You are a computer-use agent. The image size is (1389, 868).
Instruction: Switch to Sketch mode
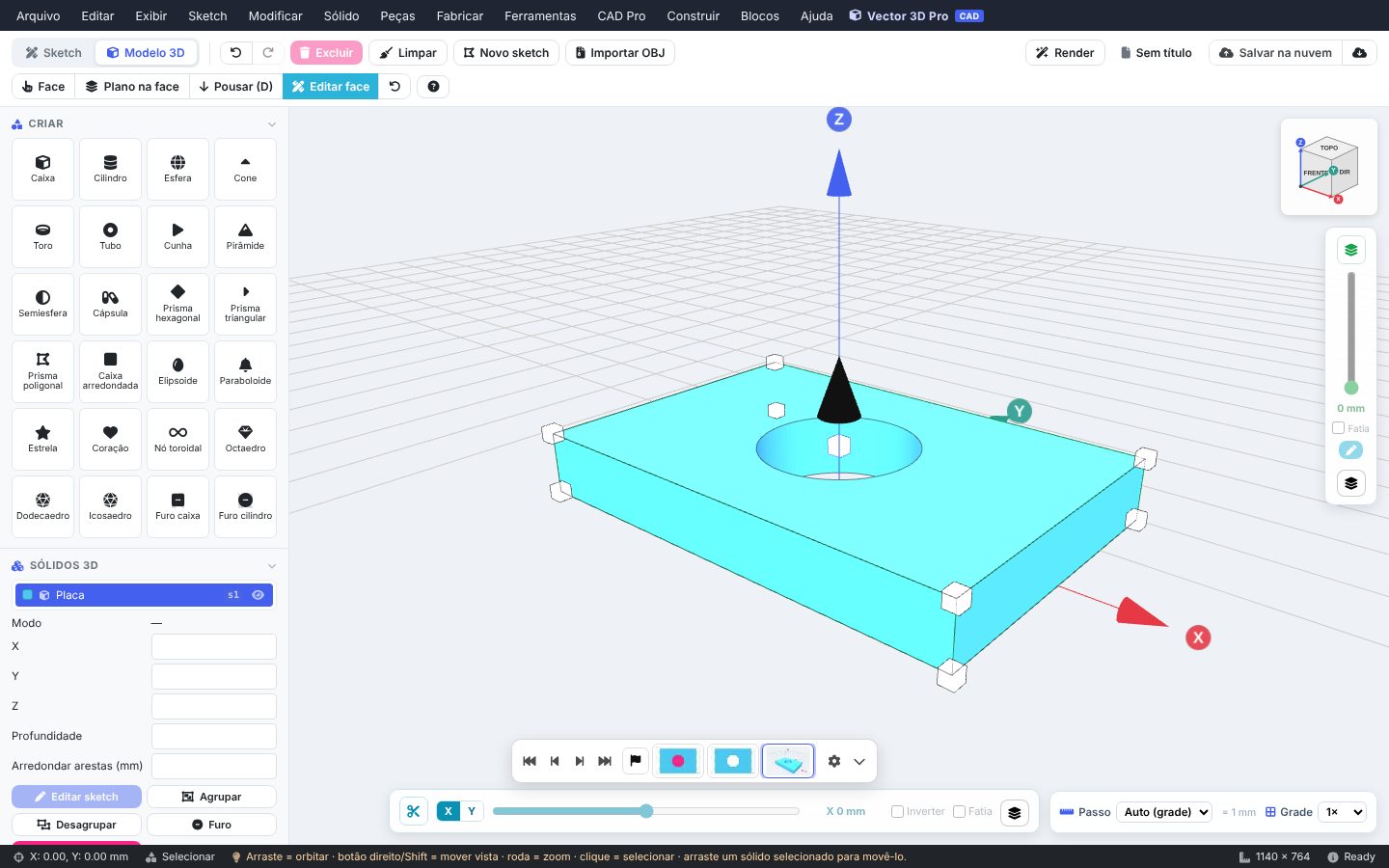pos(54,53)
